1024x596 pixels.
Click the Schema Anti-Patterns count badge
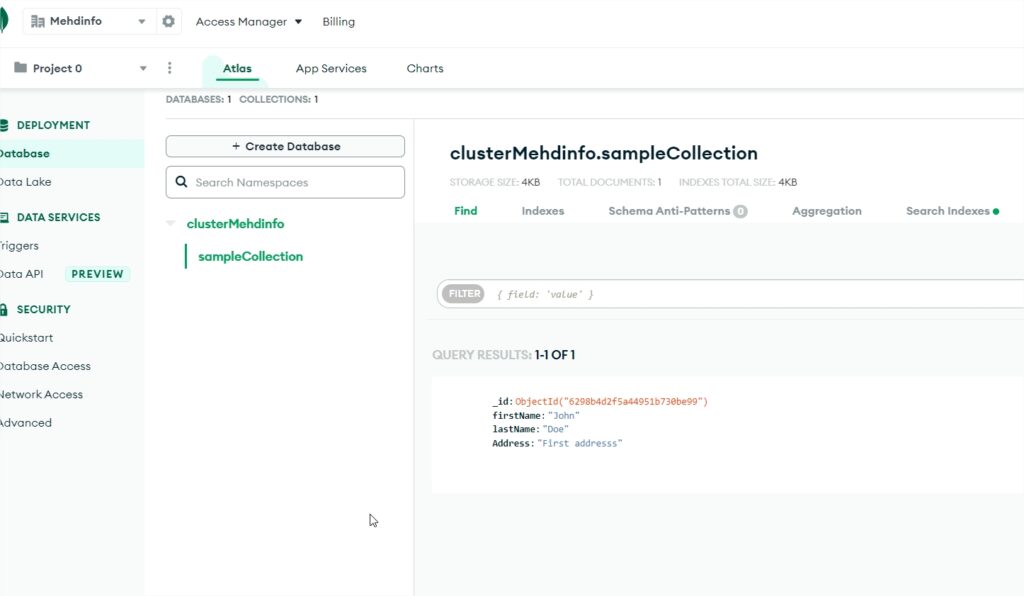[x=740, y=212]
